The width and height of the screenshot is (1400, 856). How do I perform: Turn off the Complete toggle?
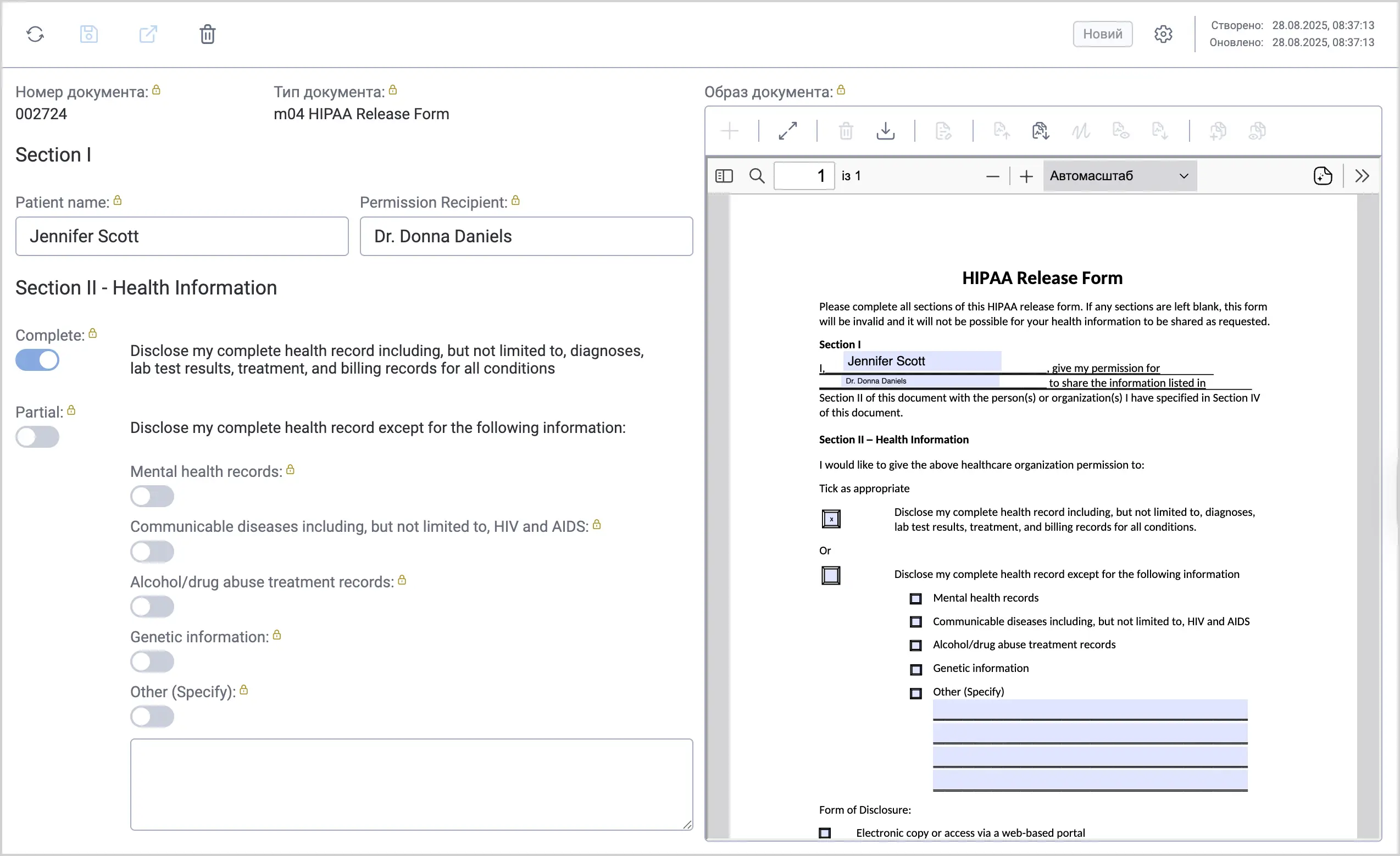[37, 360]
